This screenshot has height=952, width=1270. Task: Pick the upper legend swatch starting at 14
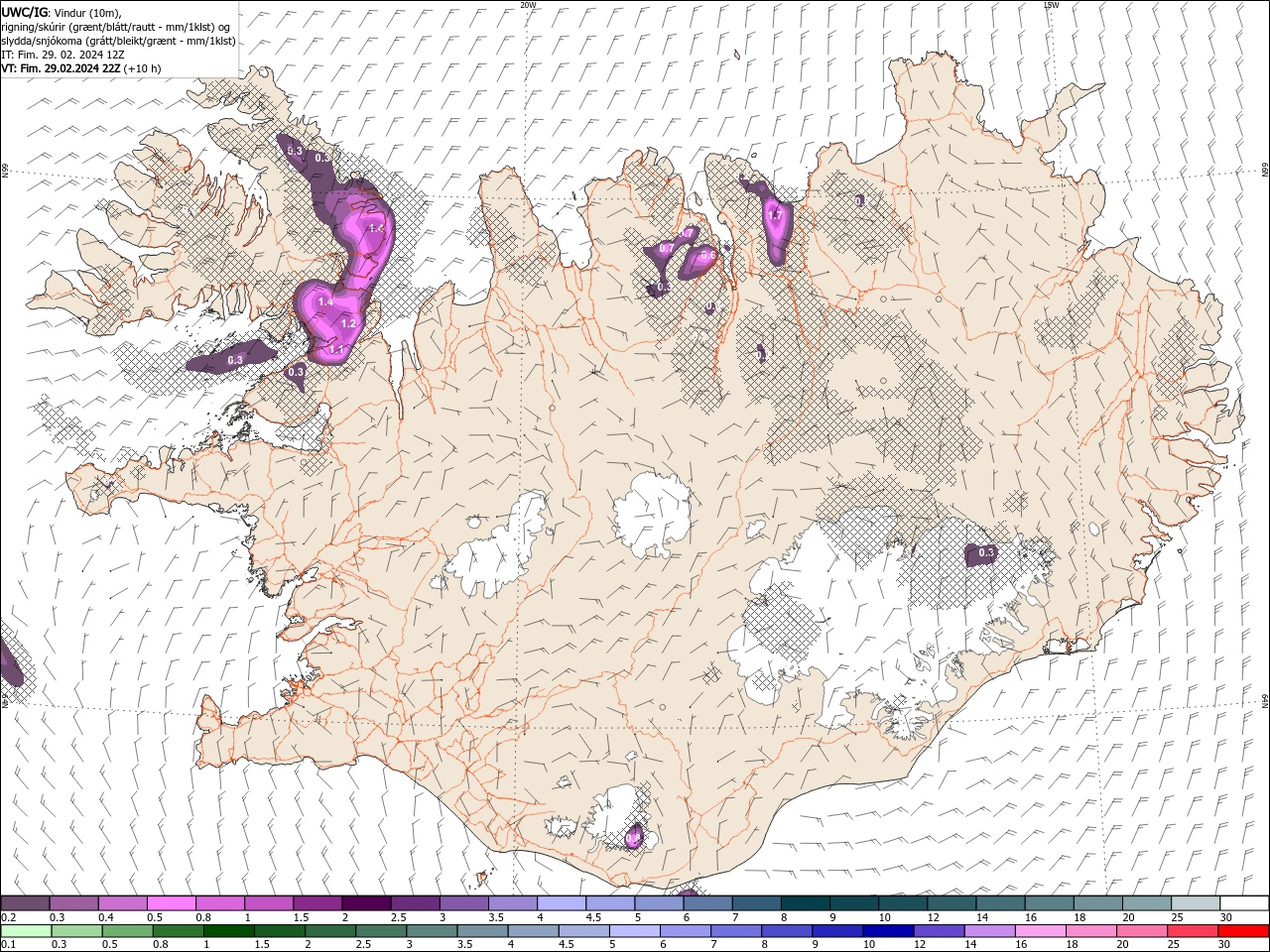click(x=999, y=903)
